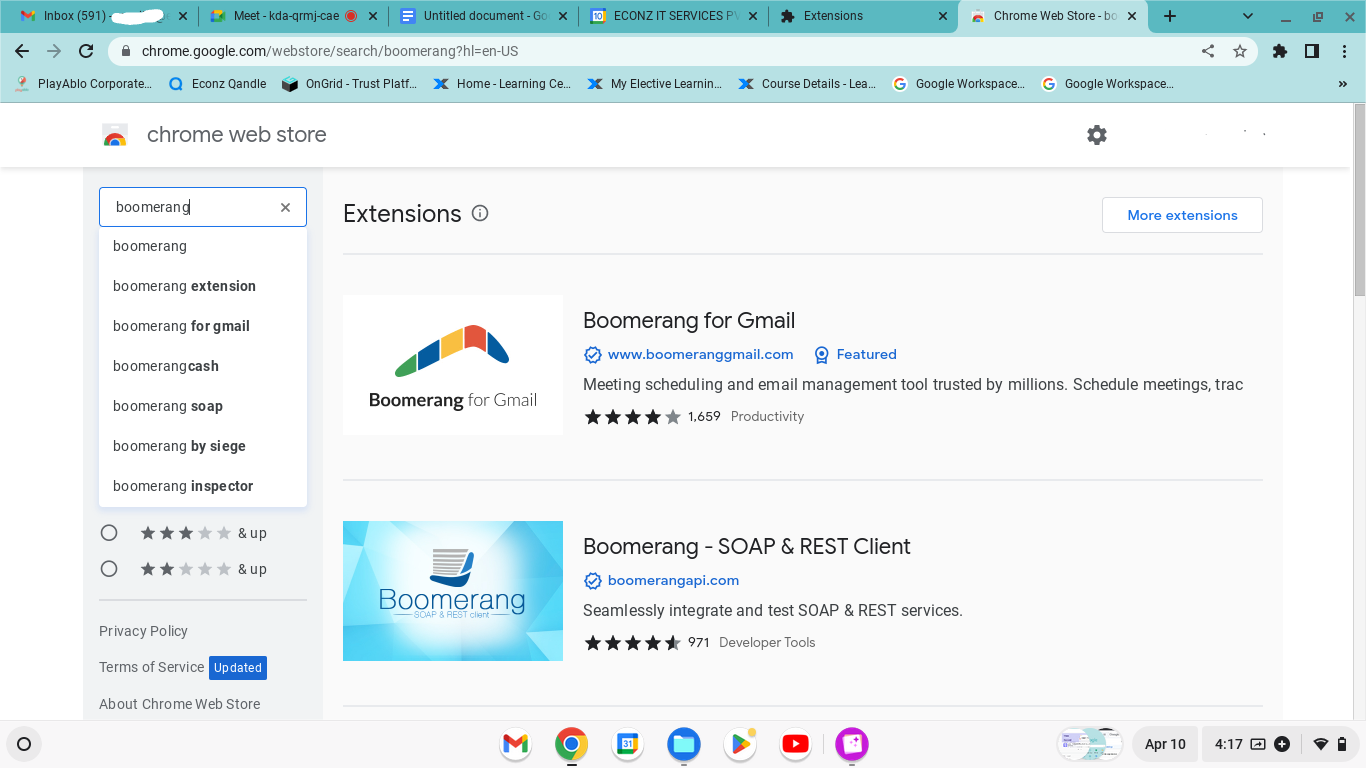The width and height of the screenshot is (1366, 768).
Task: Go back using the browser back arrow
Action: tap(22, 51)
